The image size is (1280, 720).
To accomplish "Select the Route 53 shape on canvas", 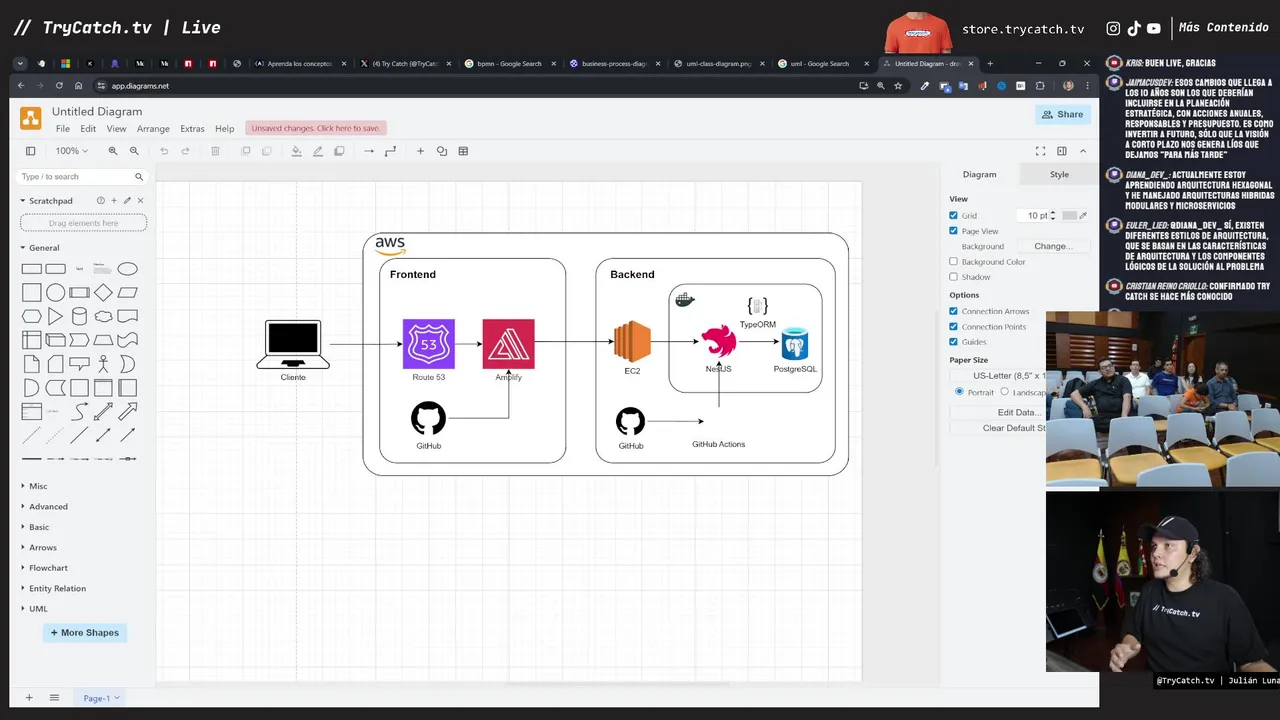I will point(428,344).
